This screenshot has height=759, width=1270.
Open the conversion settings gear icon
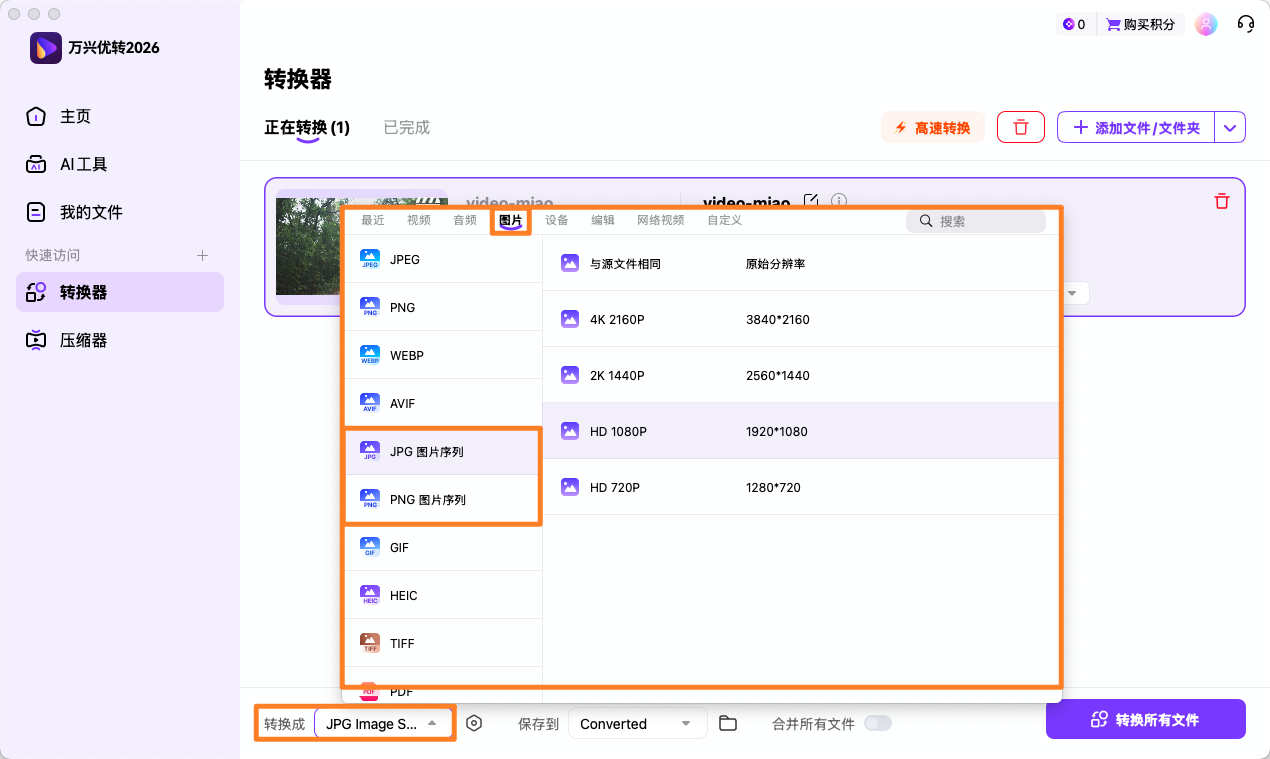474,722
